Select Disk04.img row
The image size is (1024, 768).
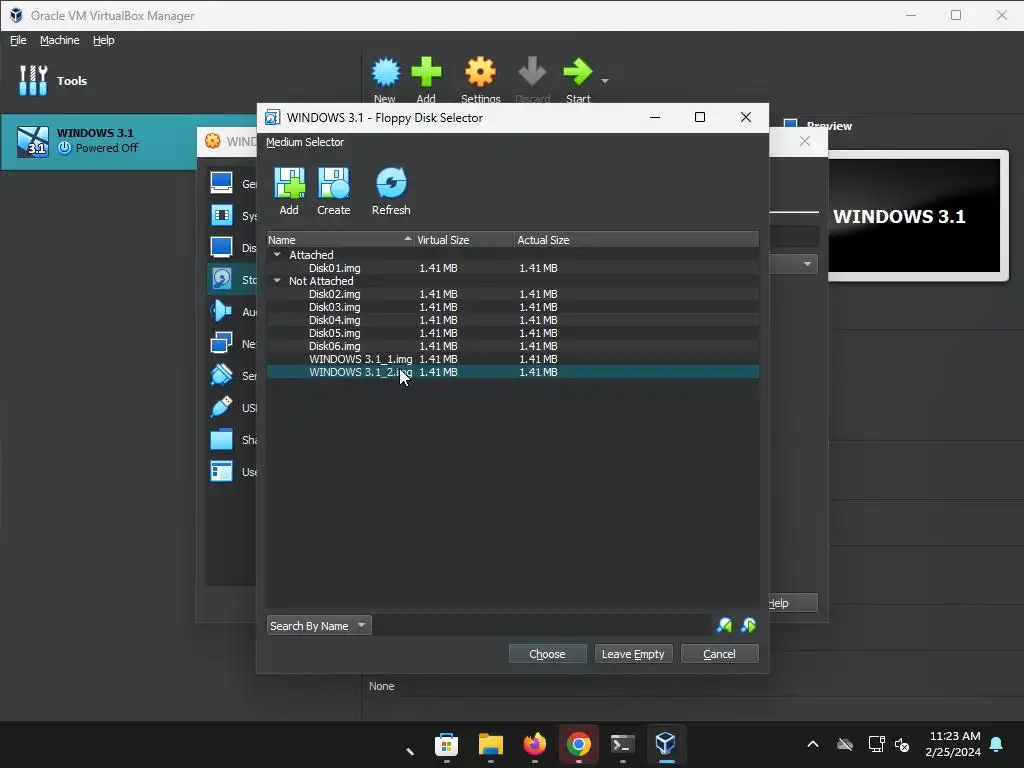pyautogui.click(x=513, y=320)
